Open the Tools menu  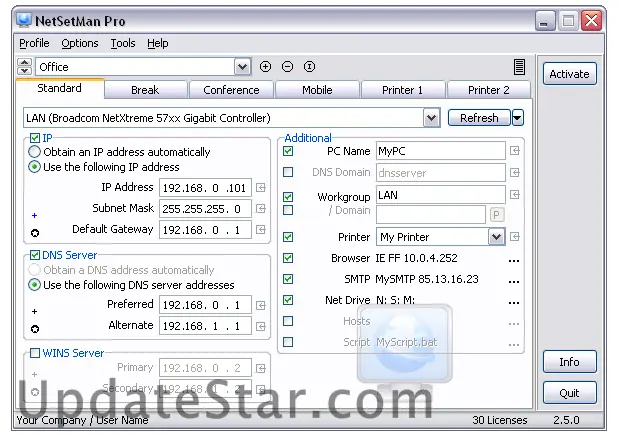(123, 43)
